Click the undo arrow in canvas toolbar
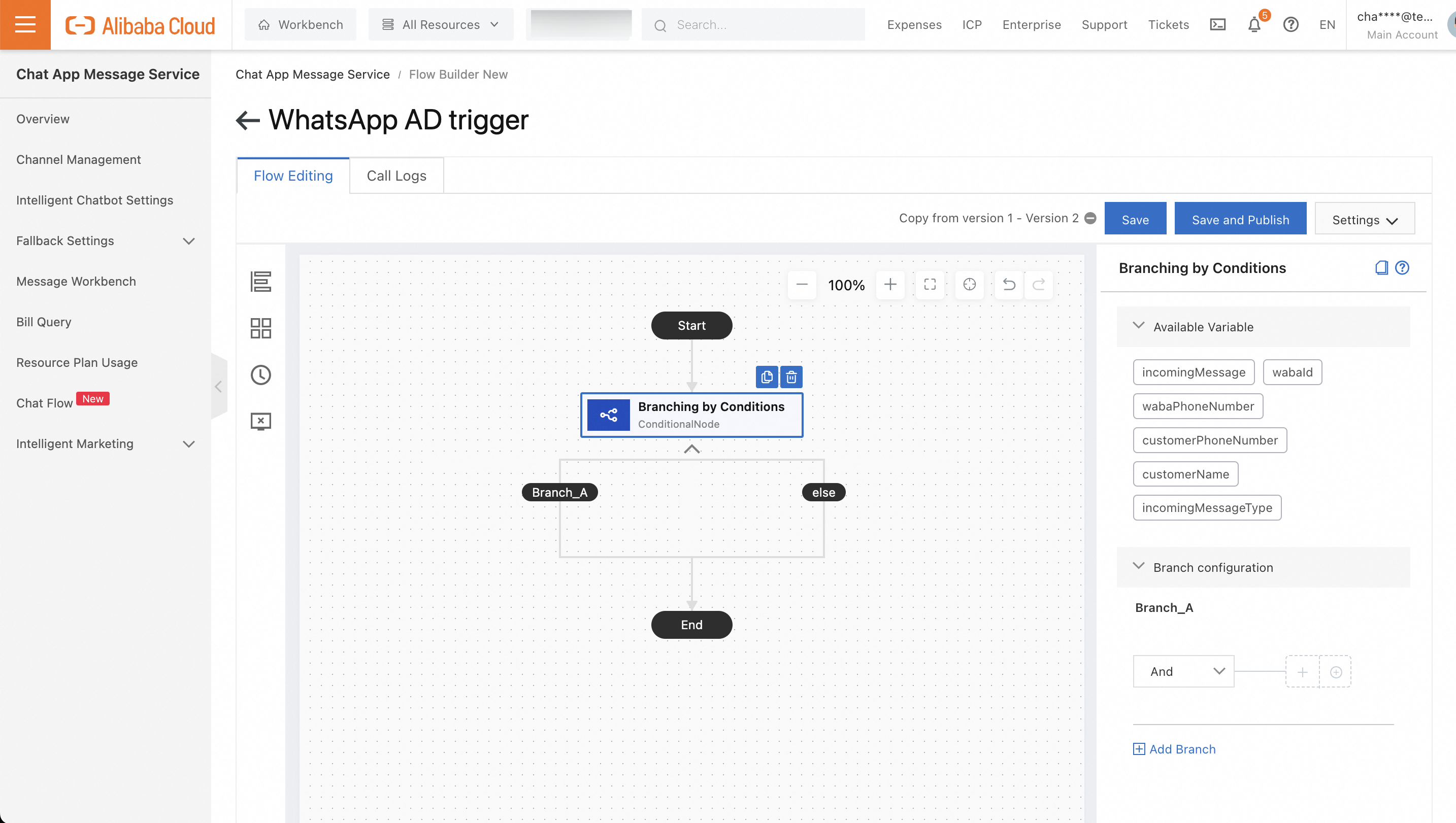1456x823 pixels. click(x=1009, y=284)
